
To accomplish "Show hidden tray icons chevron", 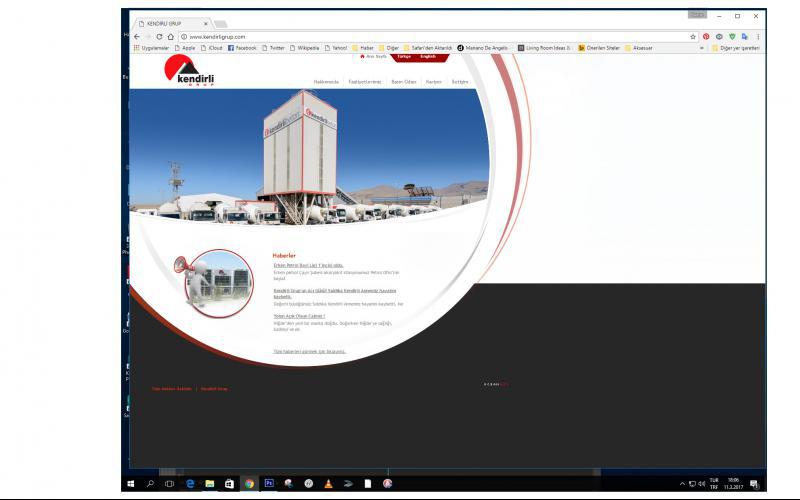I will [x=682, y=484].
